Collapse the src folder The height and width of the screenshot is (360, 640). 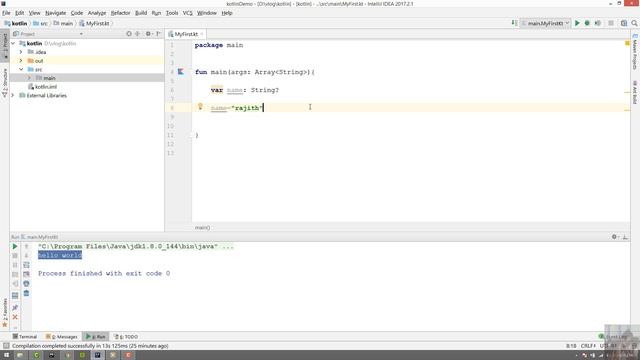(x=21, y=69)
